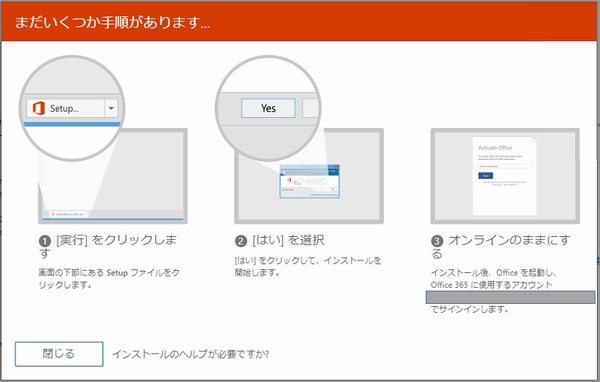The image size is (600, 382).
Task: Click the heading [実行] をクリックします
Action: pos(108,247)
